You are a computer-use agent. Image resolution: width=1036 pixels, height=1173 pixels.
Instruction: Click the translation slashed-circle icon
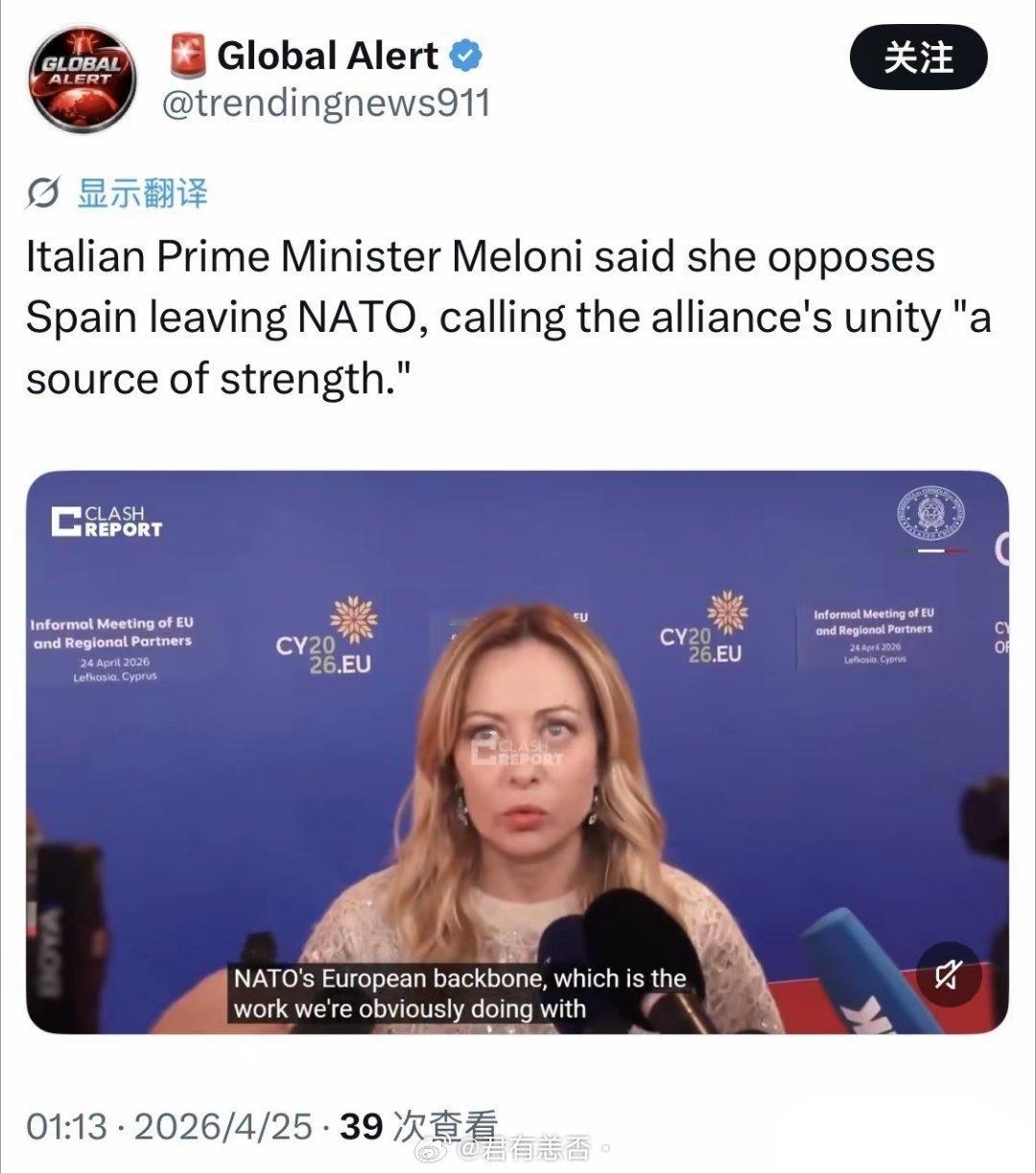point(45,195)
